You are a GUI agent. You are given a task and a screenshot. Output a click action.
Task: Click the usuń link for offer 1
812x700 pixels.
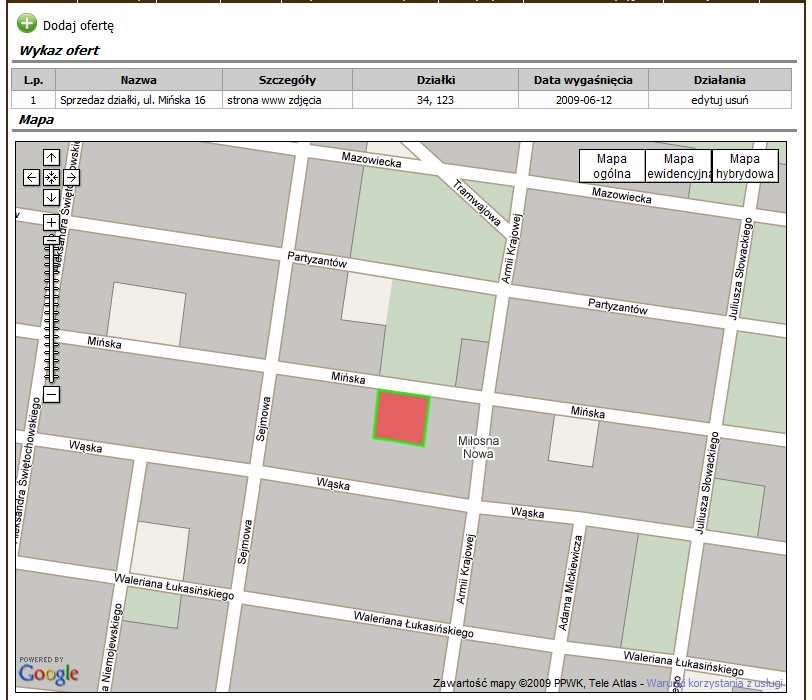pos(735,100)
